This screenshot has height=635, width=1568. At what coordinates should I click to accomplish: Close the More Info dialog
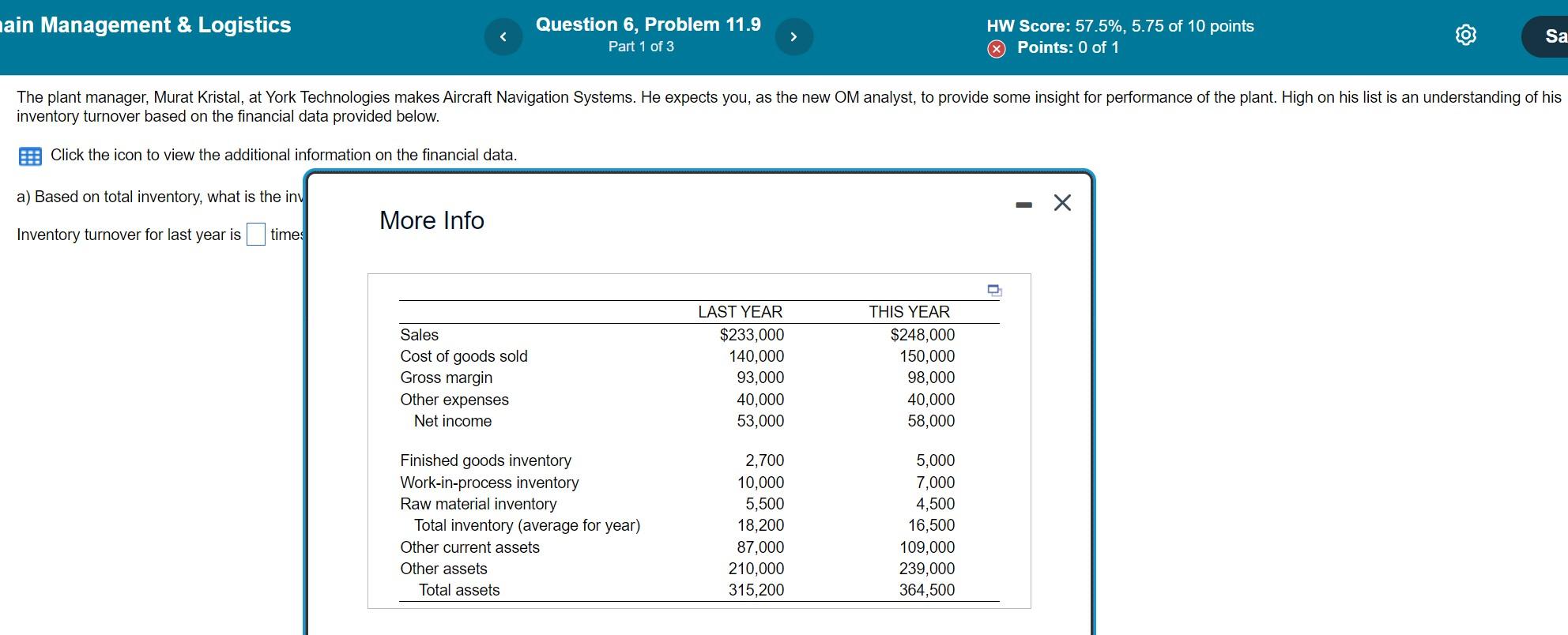(x=1063, y=203)
